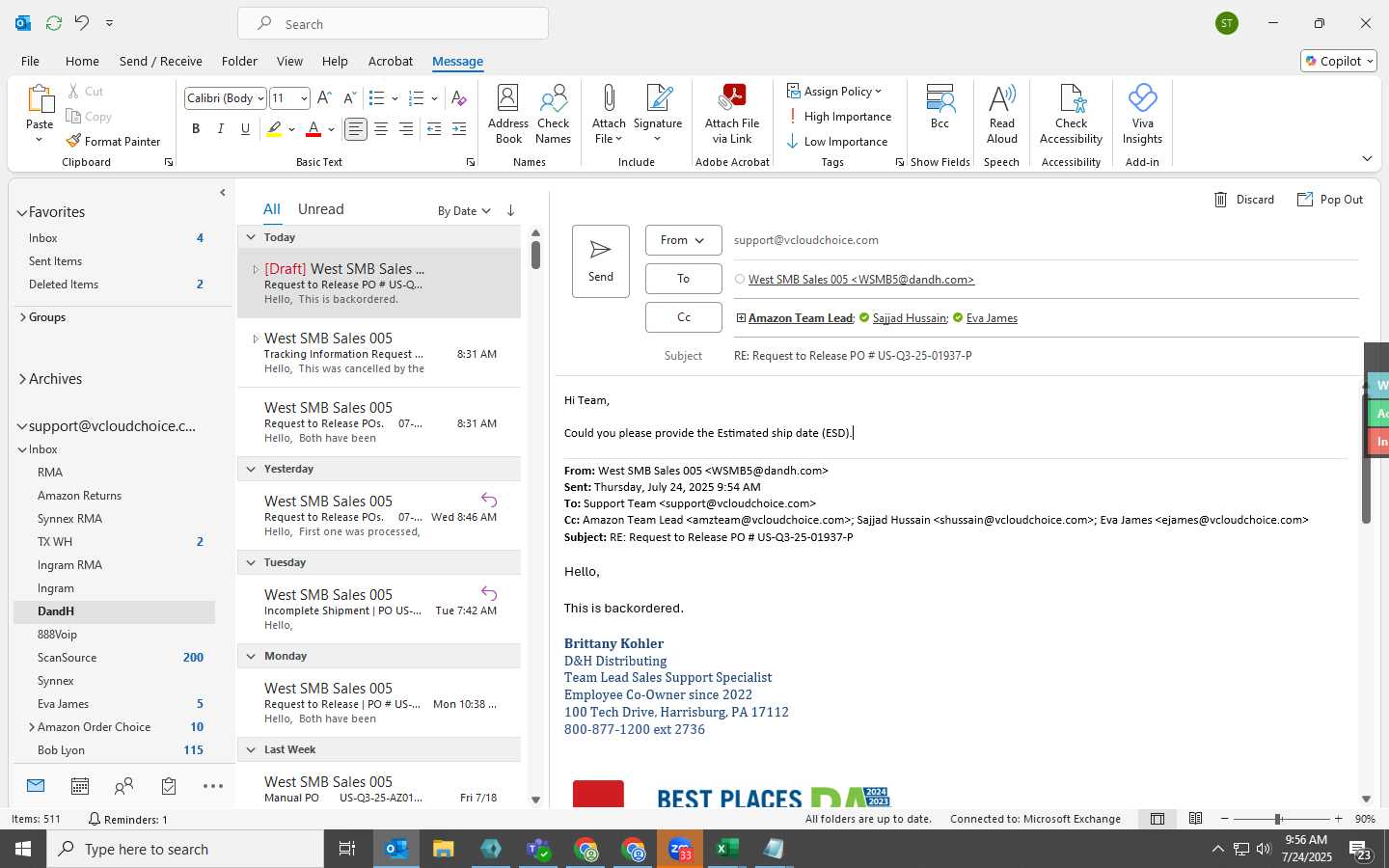The height and width of the screenshot is (868, 1389).
Task: Toggle Bold formatting
Action: click(x=196, y=129)
